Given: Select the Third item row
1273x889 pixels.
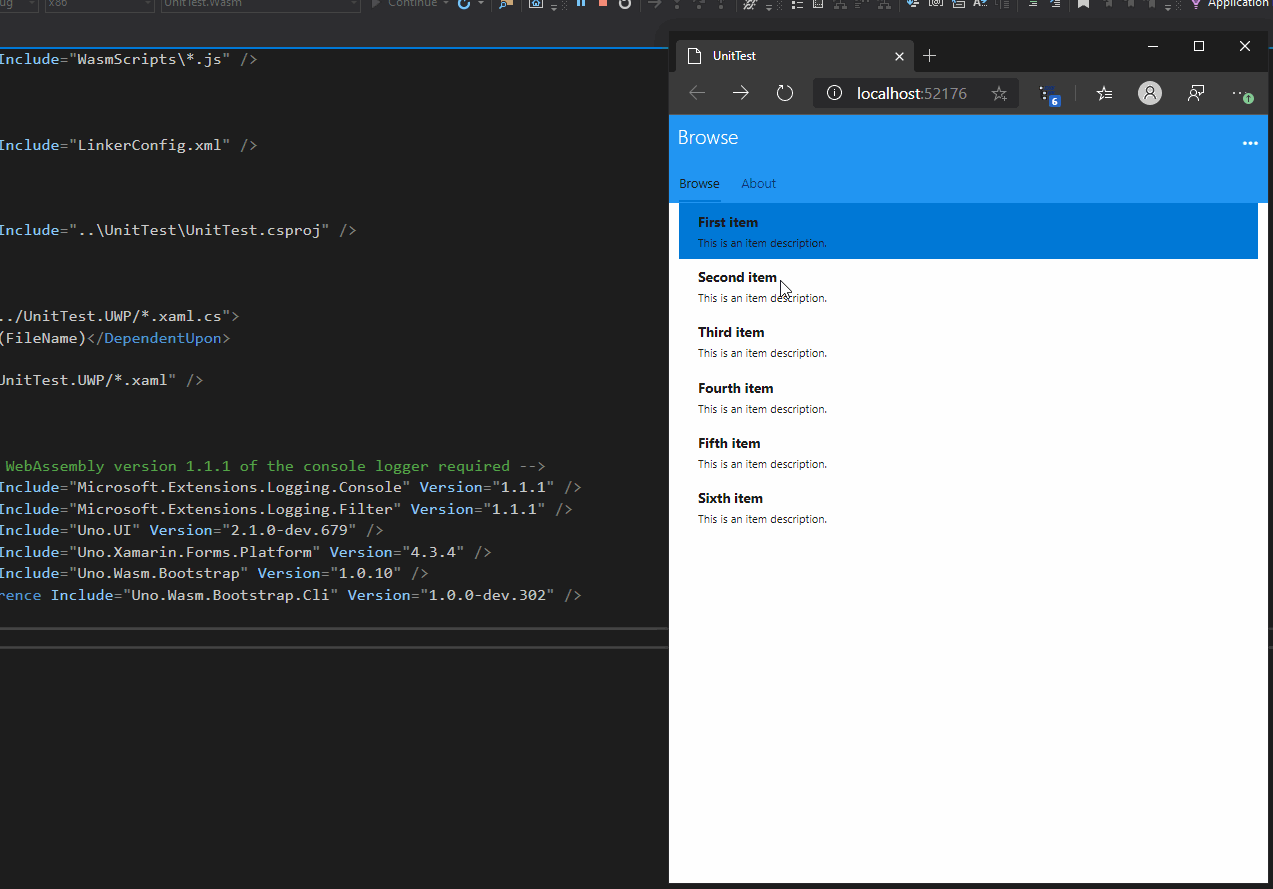Looking at the screenshot, I should (968, 342).
